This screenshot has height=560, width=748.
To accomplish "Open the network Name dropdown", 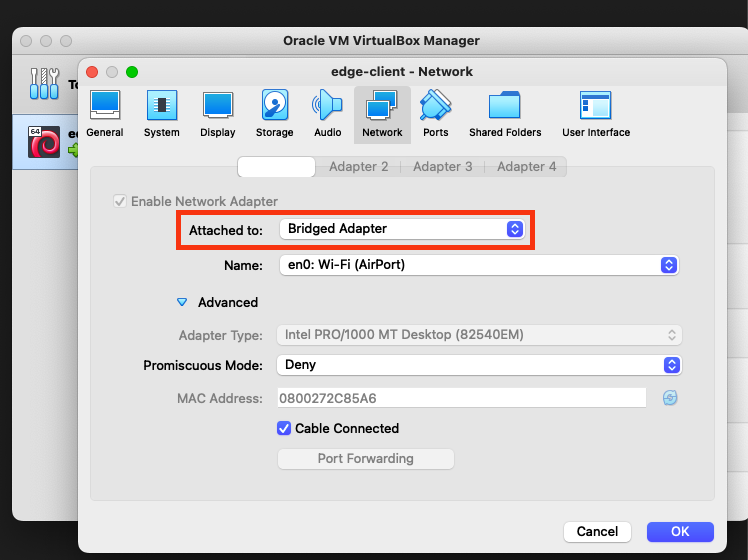I will coord(478,265).
